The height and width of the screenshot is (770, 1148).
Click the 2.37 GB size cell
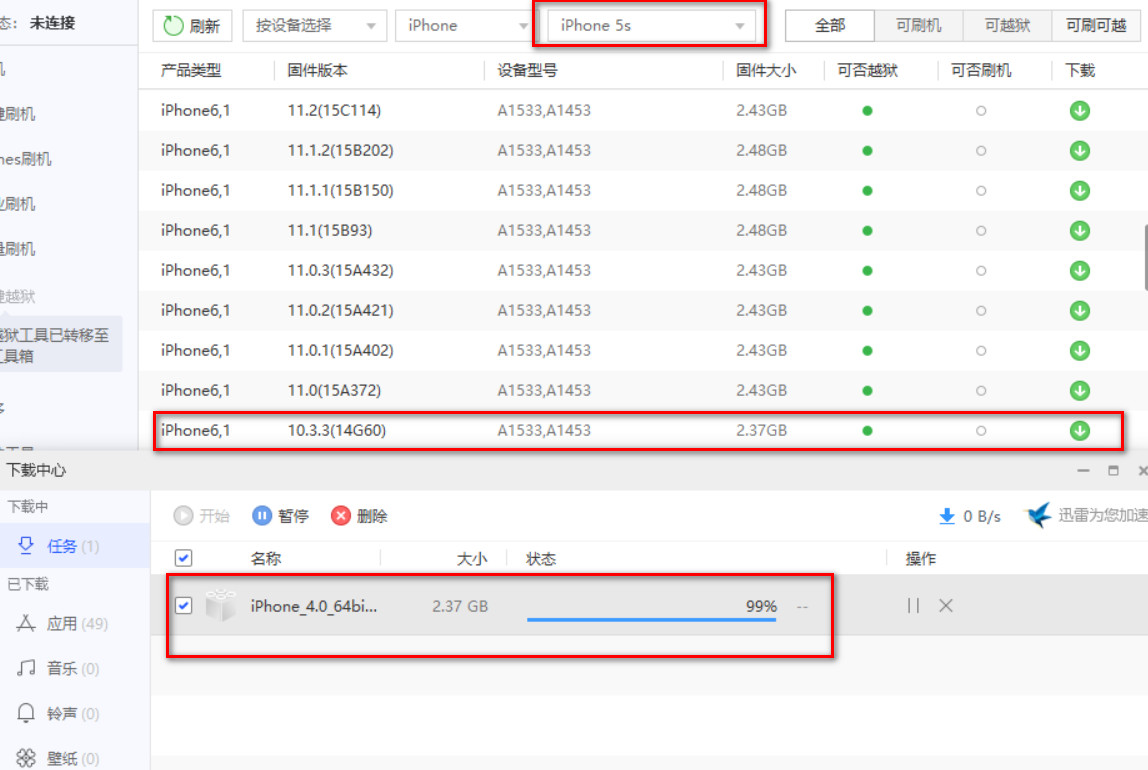pos(460,606)
